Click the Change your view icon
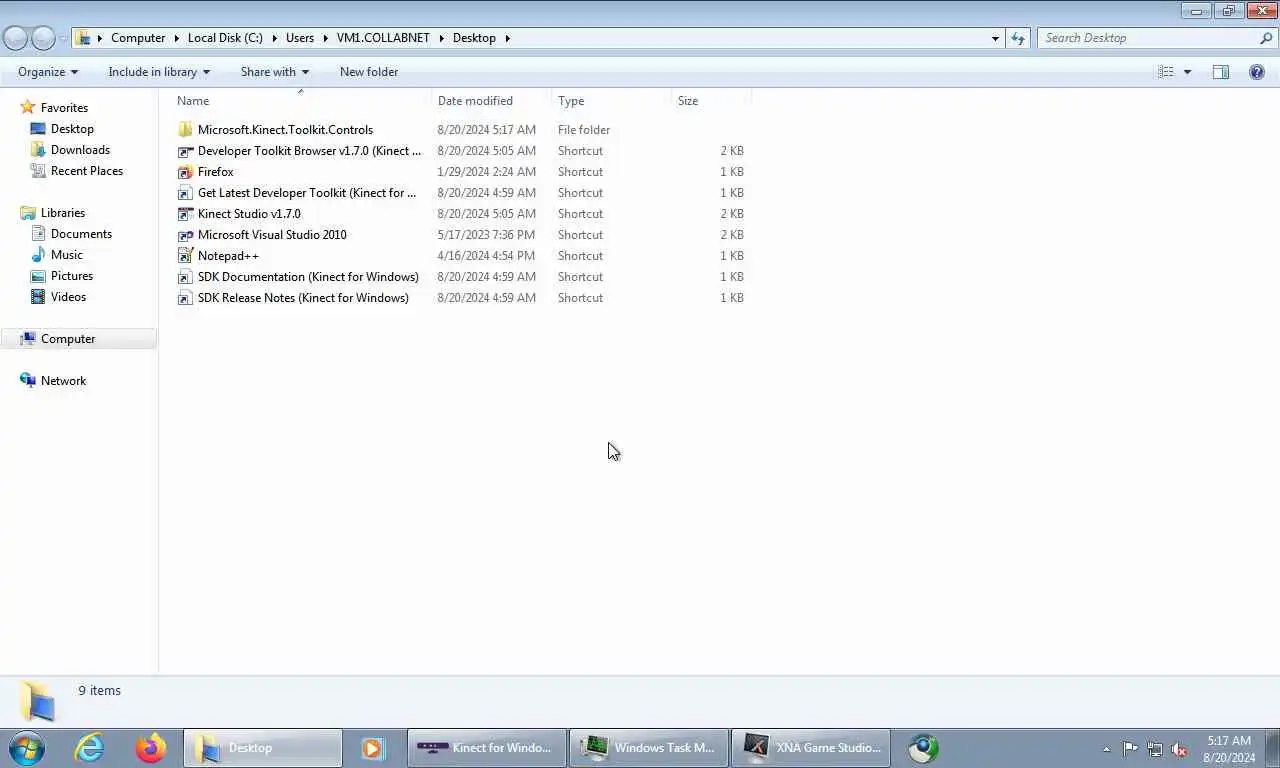Image resolution: width=1280 pixels, height=768 pixels. [1165, 72]
